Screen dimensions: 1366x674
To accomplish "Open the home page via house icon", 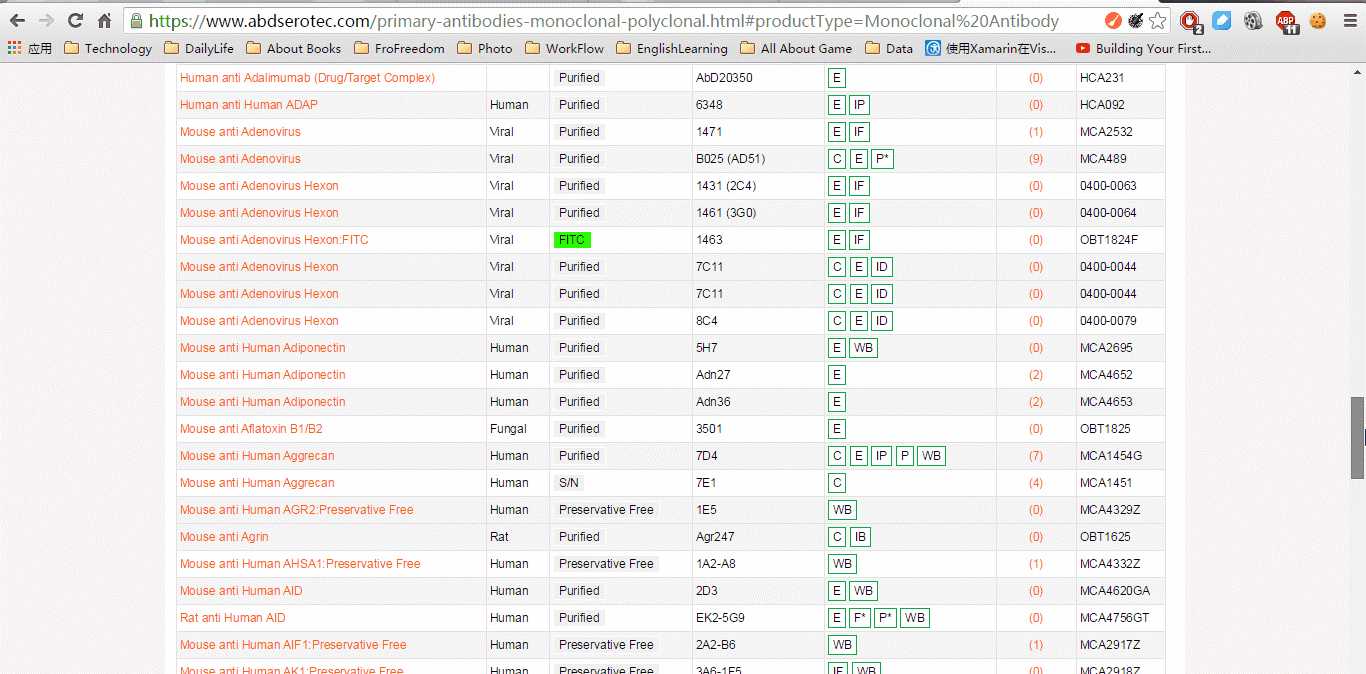I will tap(104, 20).
